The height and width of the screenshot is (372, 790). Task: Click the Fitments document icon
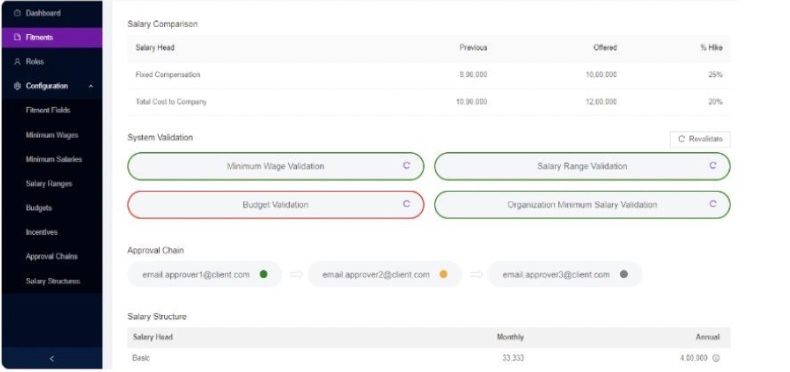pos(17,37)
